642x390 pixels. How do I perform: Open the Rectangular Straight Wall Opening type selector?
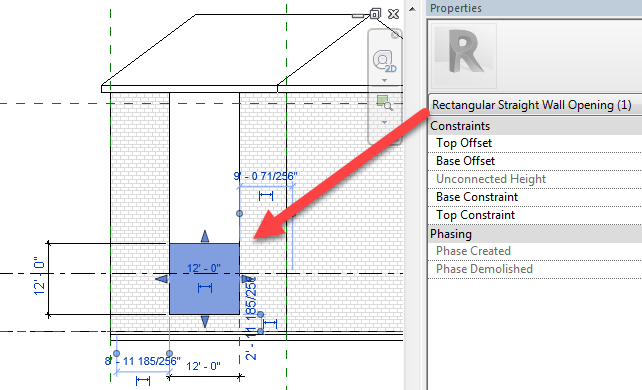[535, 105]
